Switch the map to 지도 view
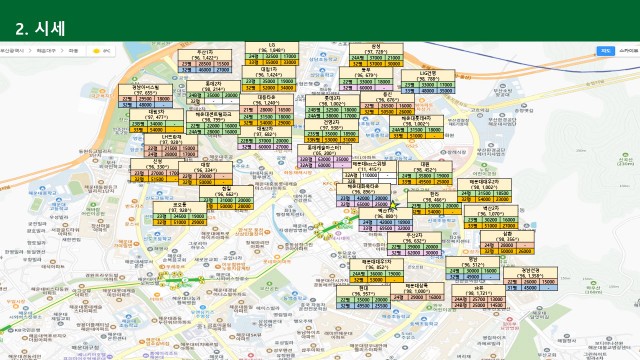640x360 pixels. (605, 51)
